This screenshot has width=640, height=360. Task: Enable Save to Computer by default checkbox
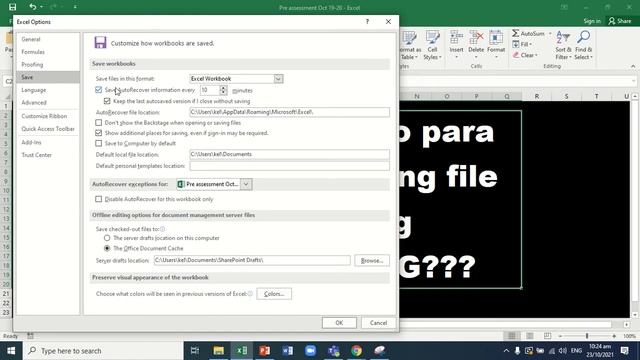(x=98, y=143)
